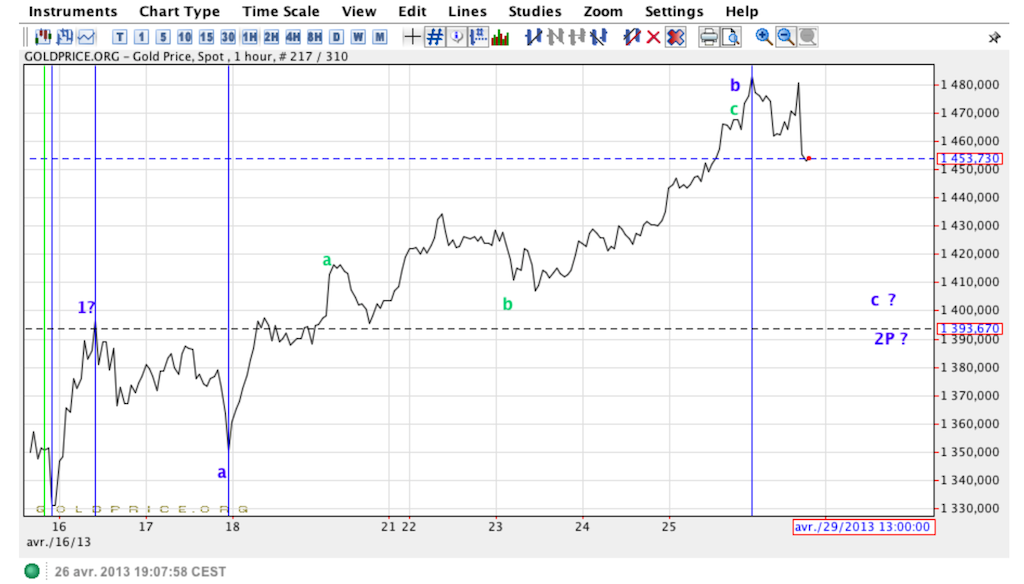The image size is (1024, 584).
Task: Toggle the daily (D) timeframe button
Action: [x=337, y=37]
